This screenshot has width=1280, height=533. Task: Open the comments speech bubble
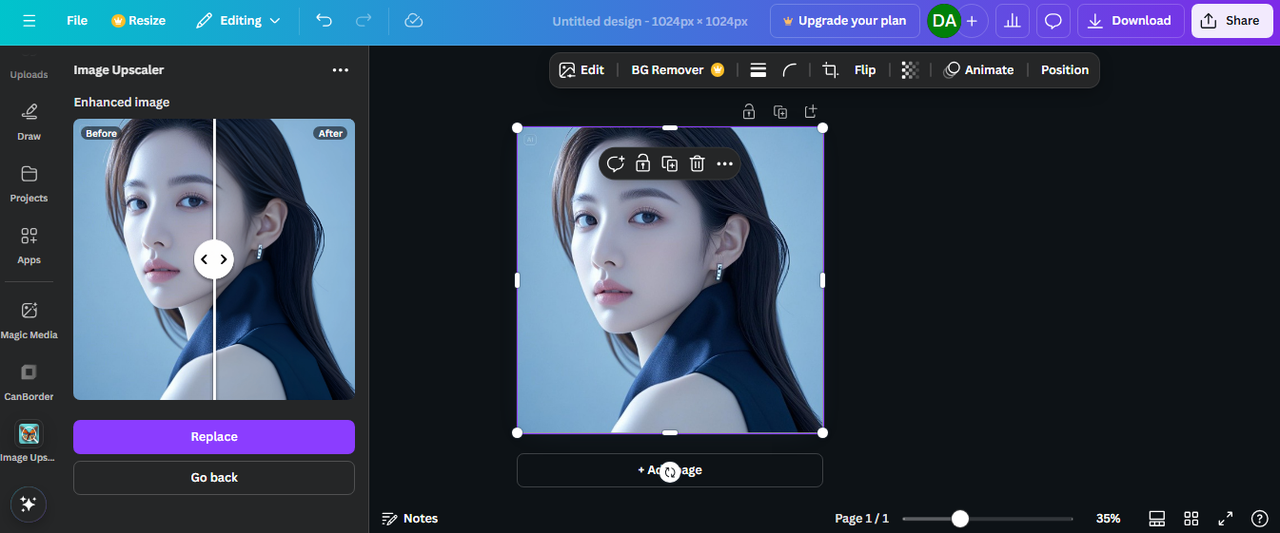1053,21
